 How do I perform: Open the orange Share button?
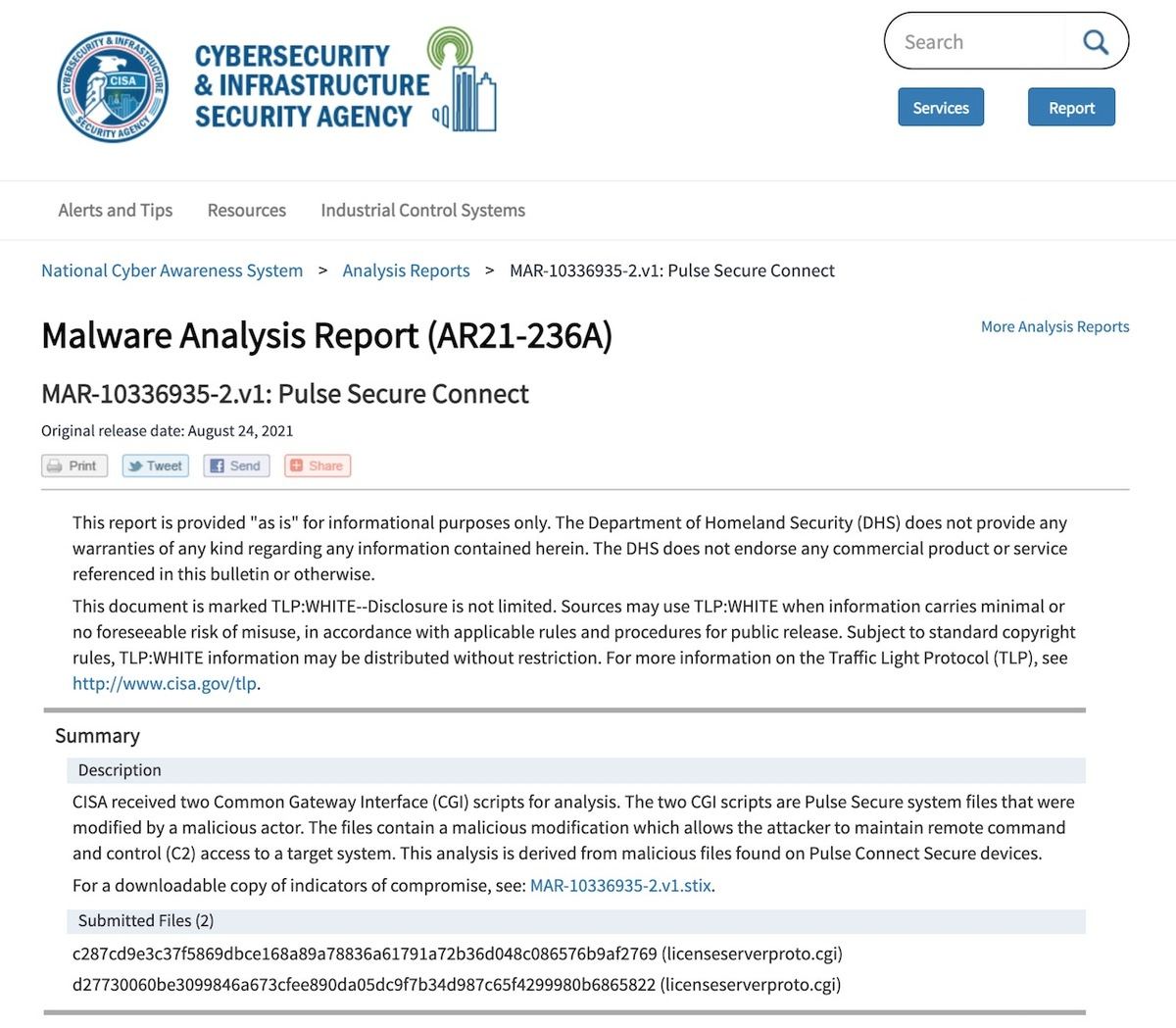(318, 465)
